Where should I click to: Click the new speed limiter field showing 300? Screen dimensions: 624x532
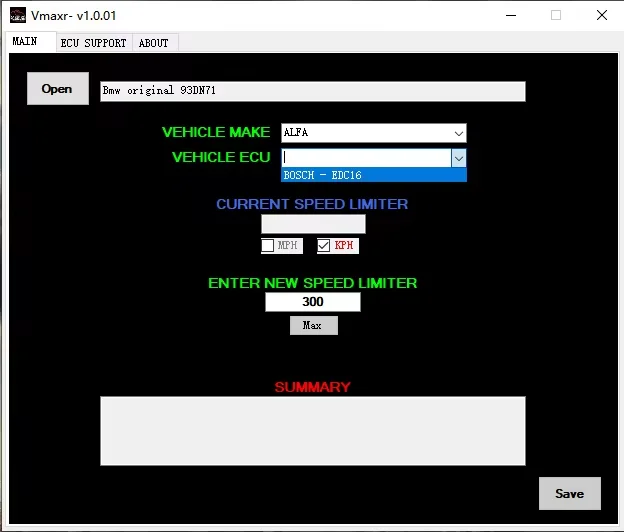click(312, 302)
